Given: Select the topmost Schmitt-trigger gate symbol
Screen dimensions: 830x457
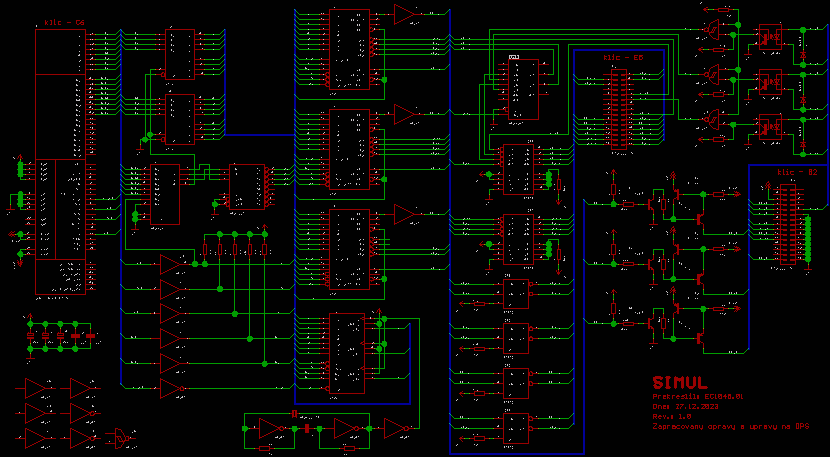Looking at the screenshot, I should click(x=713, y=27).
